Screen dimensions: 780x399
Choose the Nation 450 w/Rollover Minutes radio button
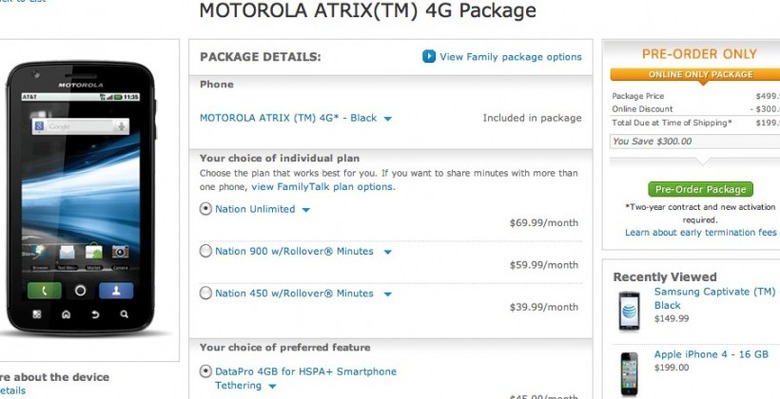[x=205, y=294]
